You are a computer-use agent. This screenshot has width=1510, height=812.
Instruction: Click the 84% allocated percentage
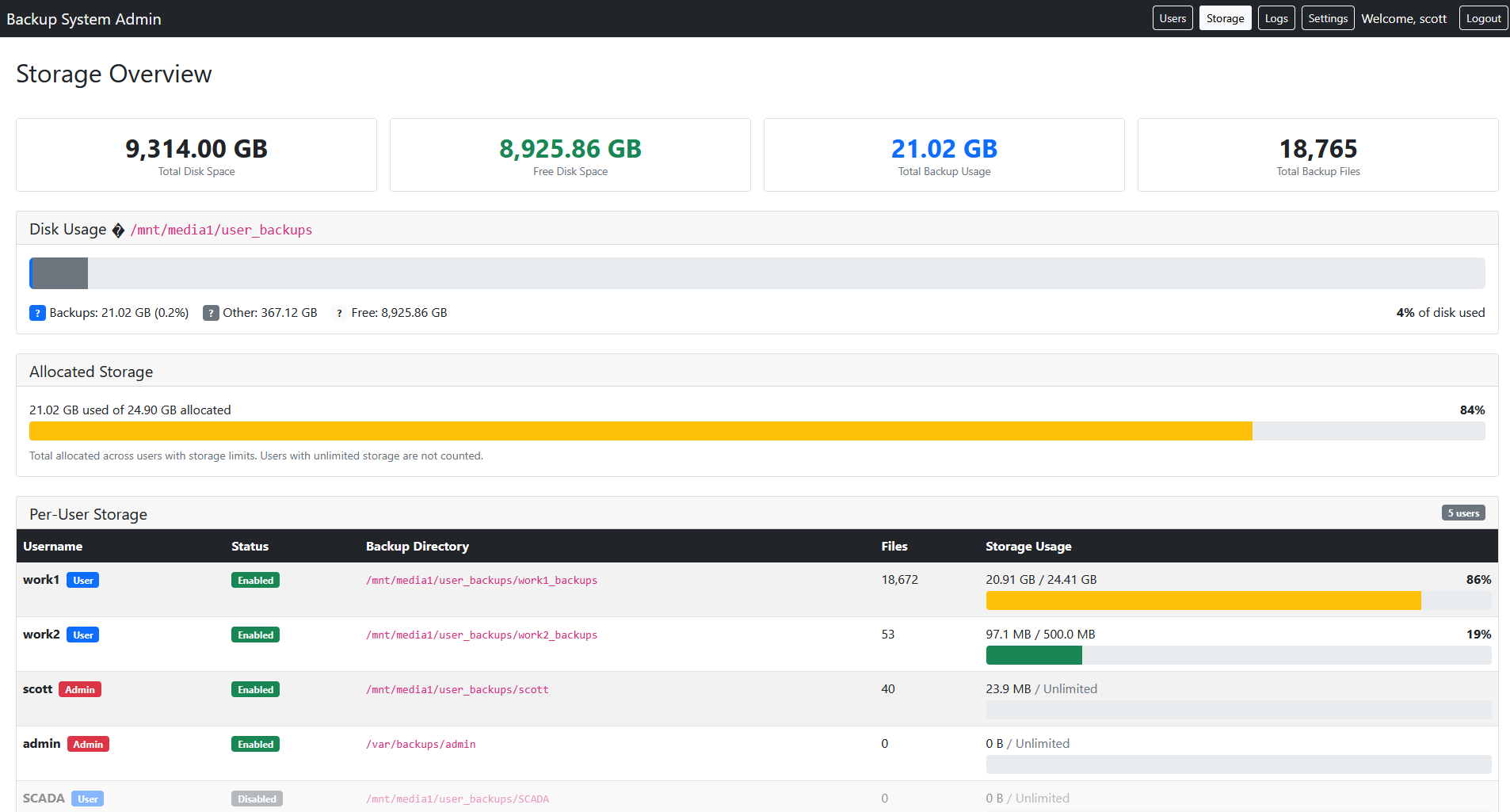(x=1472, y=410)
